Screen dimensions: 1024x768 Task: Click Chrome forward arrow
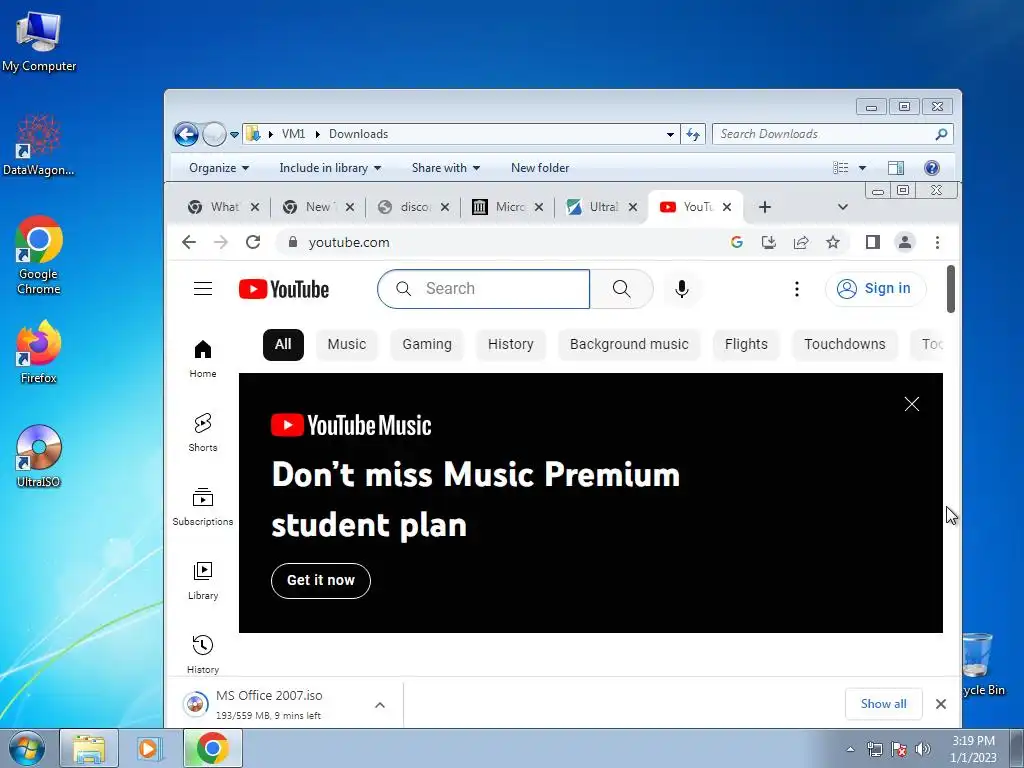(x=221, y=242)
